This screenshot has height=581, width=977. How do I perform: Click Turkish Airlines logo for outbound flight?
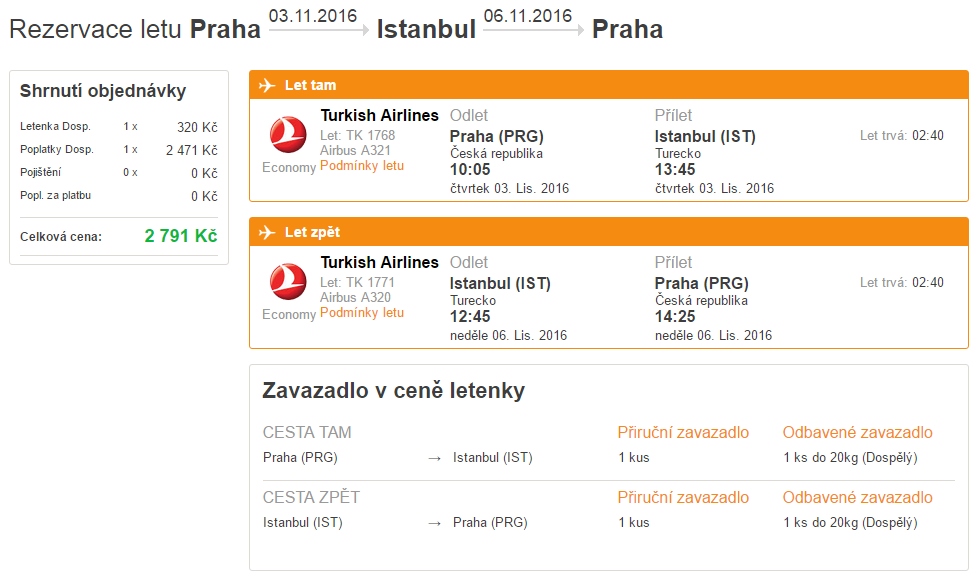[x=288, y=135]
